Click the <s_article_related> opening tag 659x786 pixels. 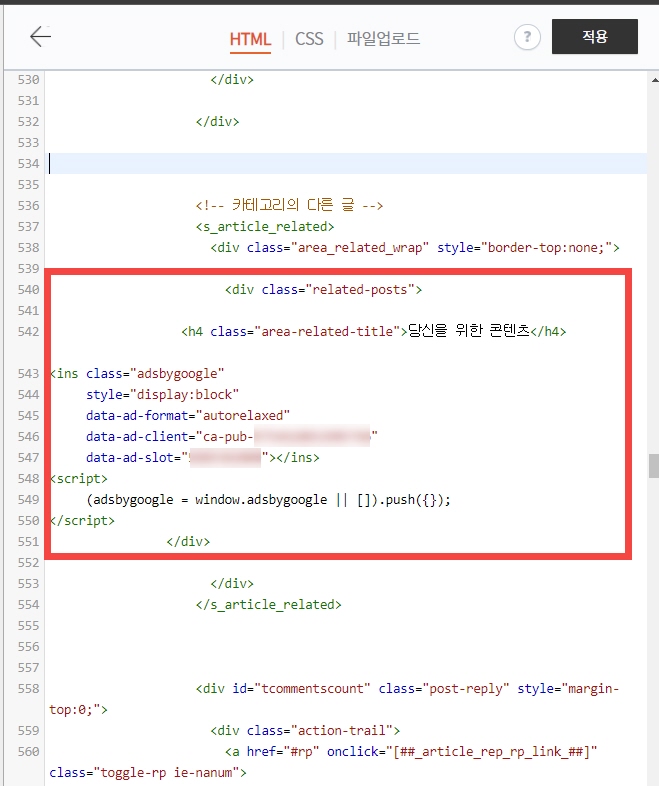click(265, 227)
